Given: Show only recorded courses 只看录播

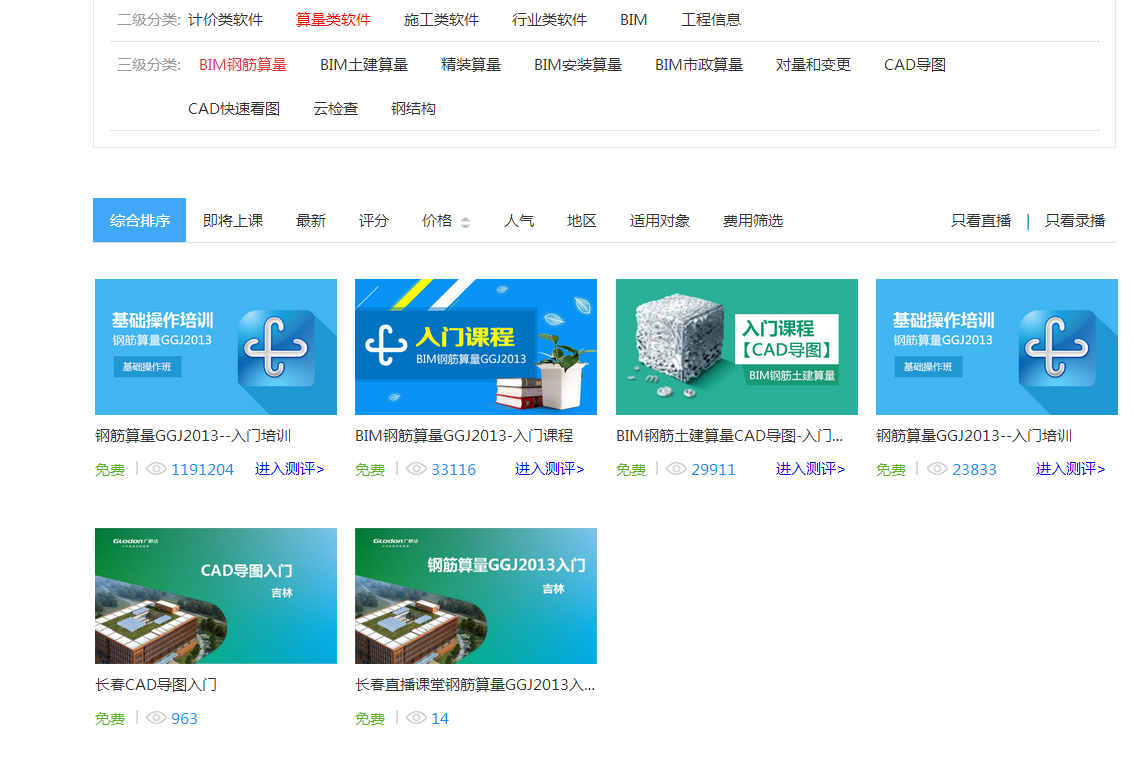Looking at the screenshot, I should 1075,221.
